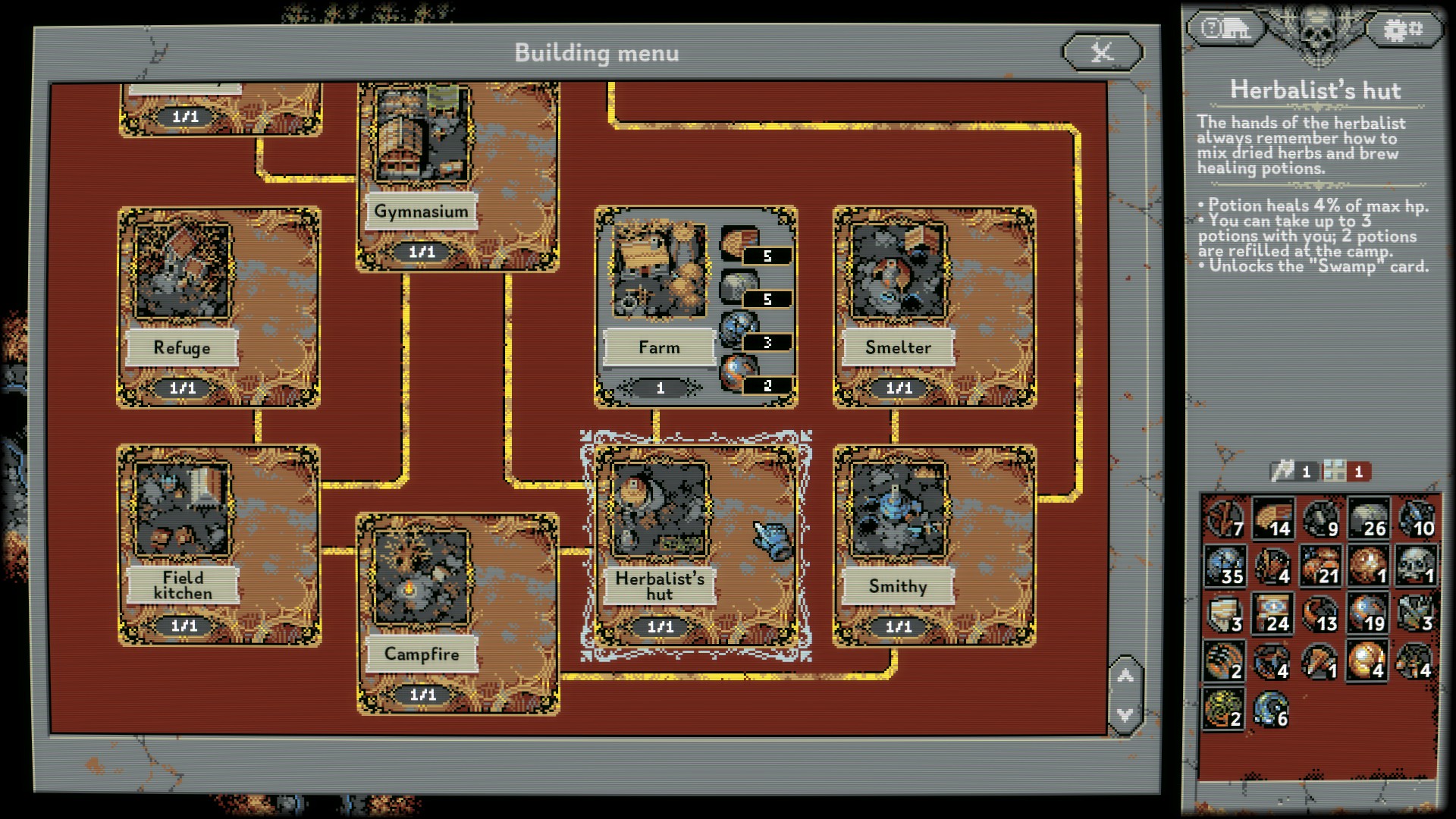This screenshot has height=819, width=1456.
Task: Open the settings gears button
Action: click(1403, 30)
